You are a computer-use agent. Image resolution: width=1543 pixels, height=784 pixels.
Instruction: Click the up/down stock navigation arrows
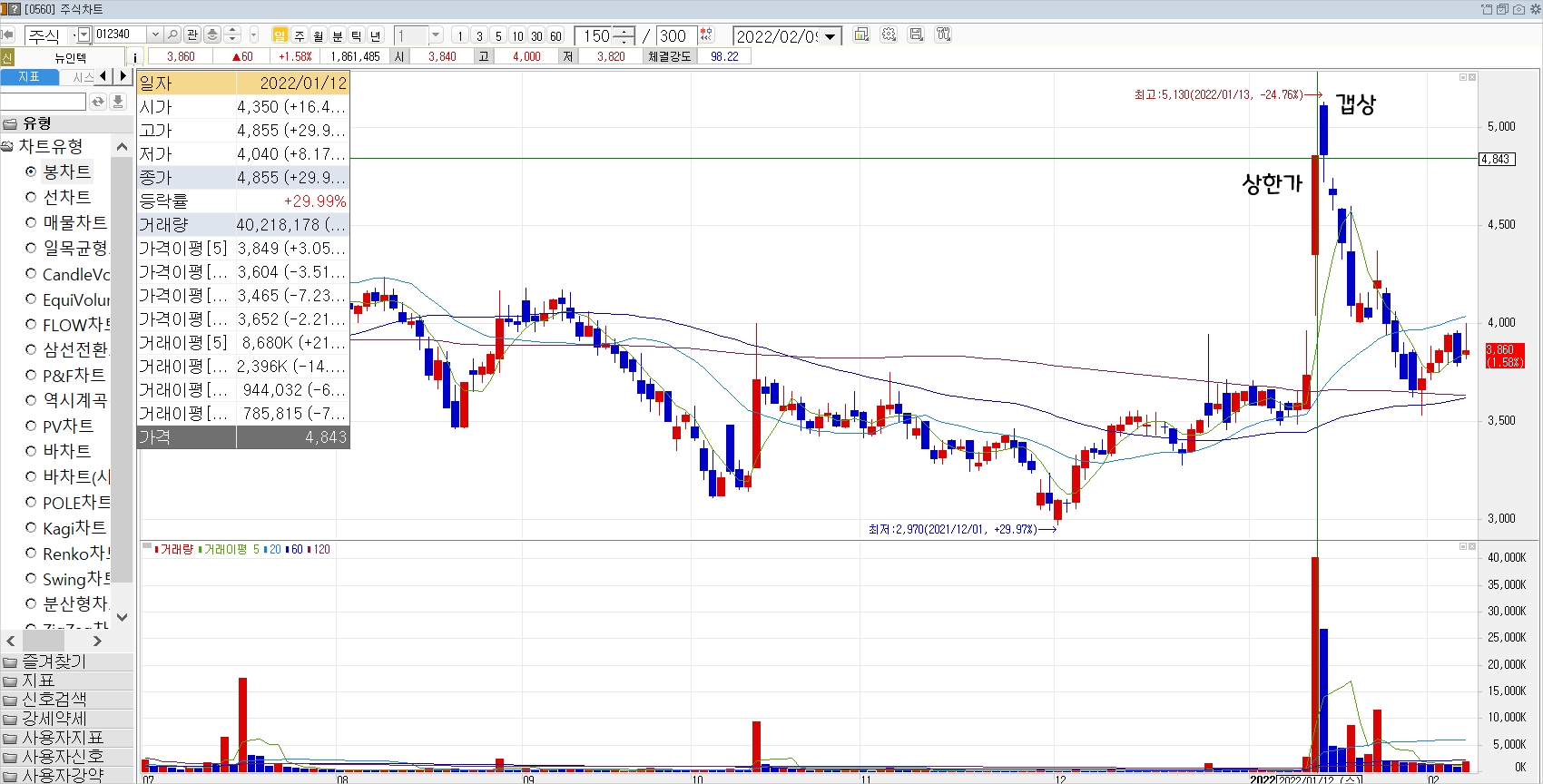pos(232,34)
